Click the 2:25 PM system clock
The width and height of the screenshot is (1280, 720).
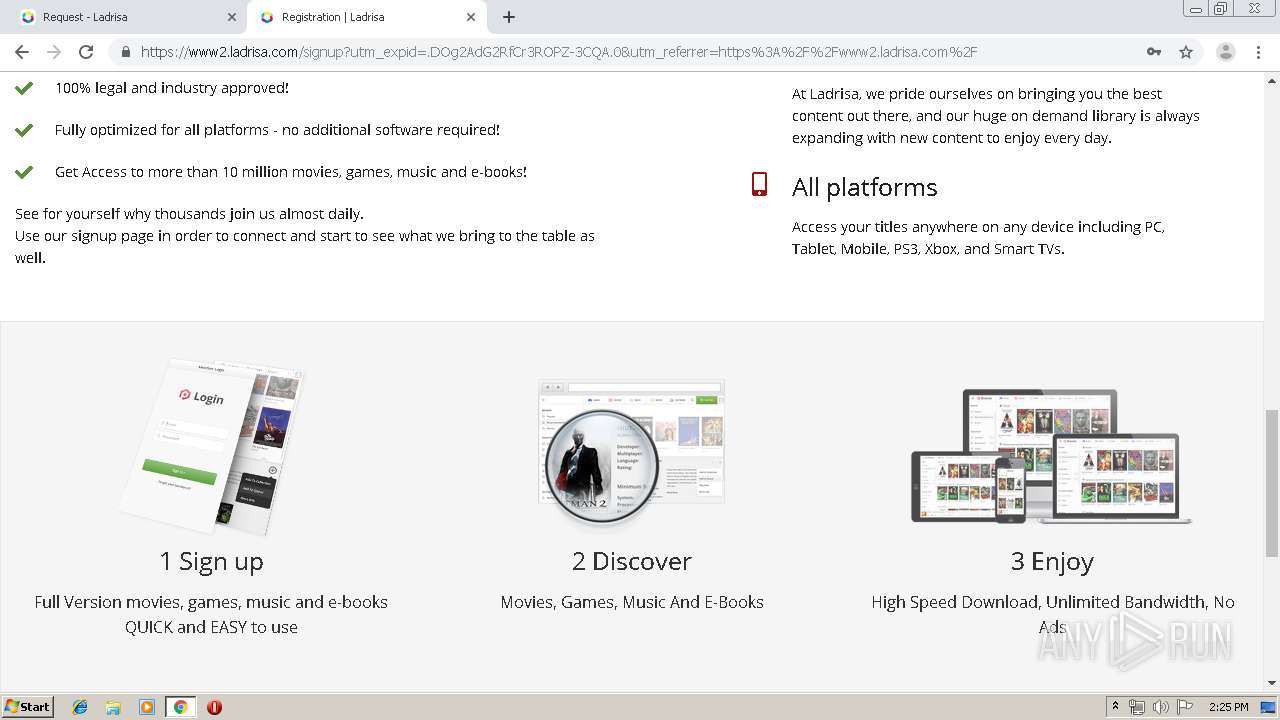tap(1228, 707)
